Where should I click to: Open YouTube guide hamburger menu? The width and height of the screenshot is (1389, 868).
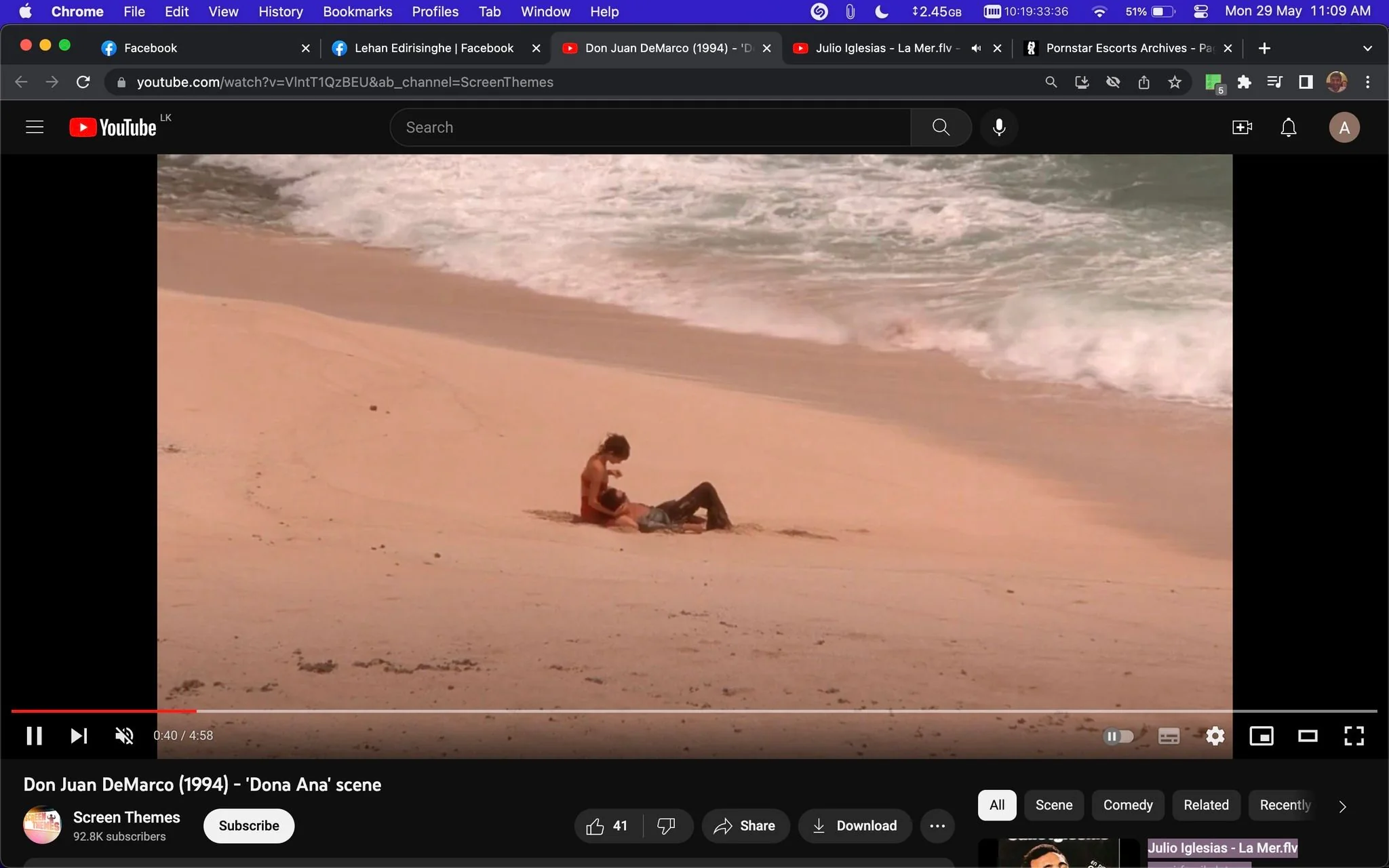[x=35, y=127]
